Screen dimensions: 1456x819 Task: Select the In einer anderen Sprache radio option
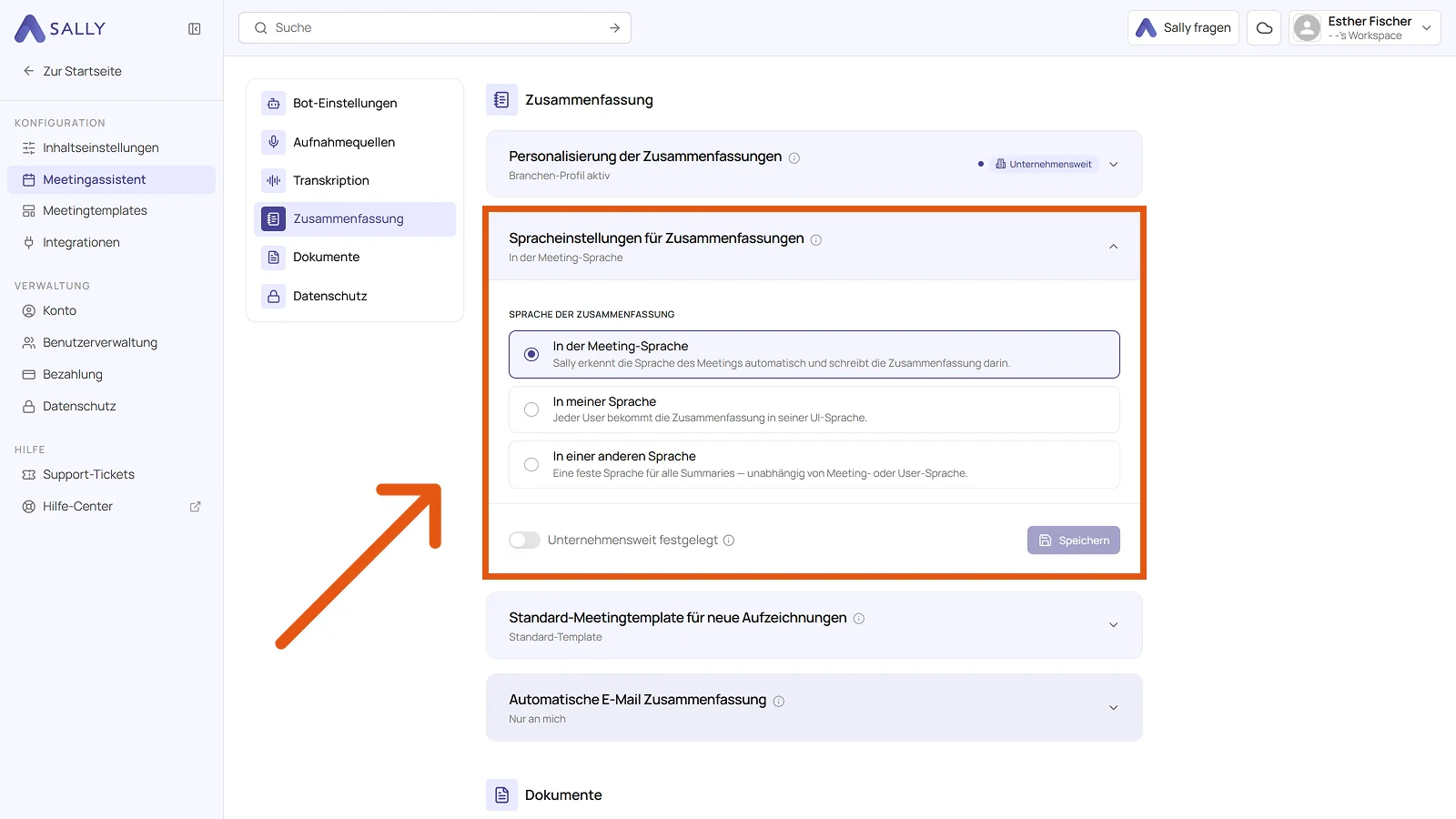[531, 465]
